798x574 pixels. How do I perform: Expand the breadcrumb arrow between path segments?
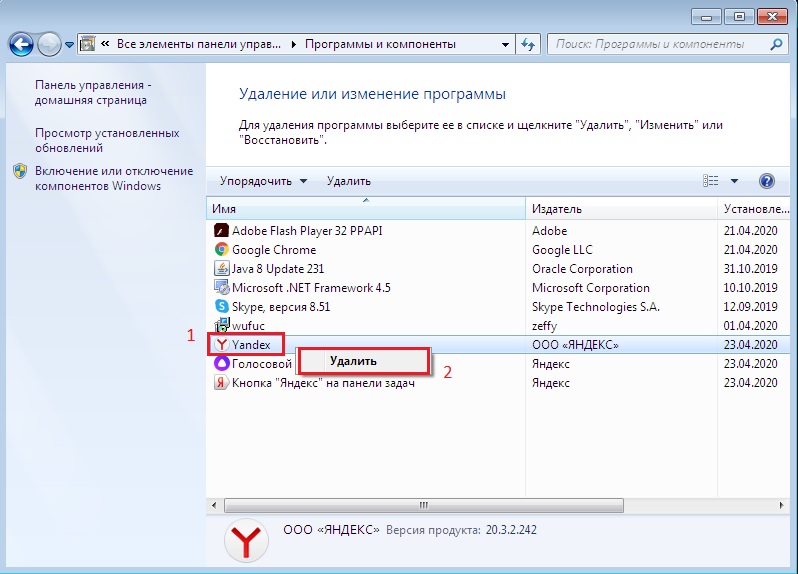[x=293, y=44]
